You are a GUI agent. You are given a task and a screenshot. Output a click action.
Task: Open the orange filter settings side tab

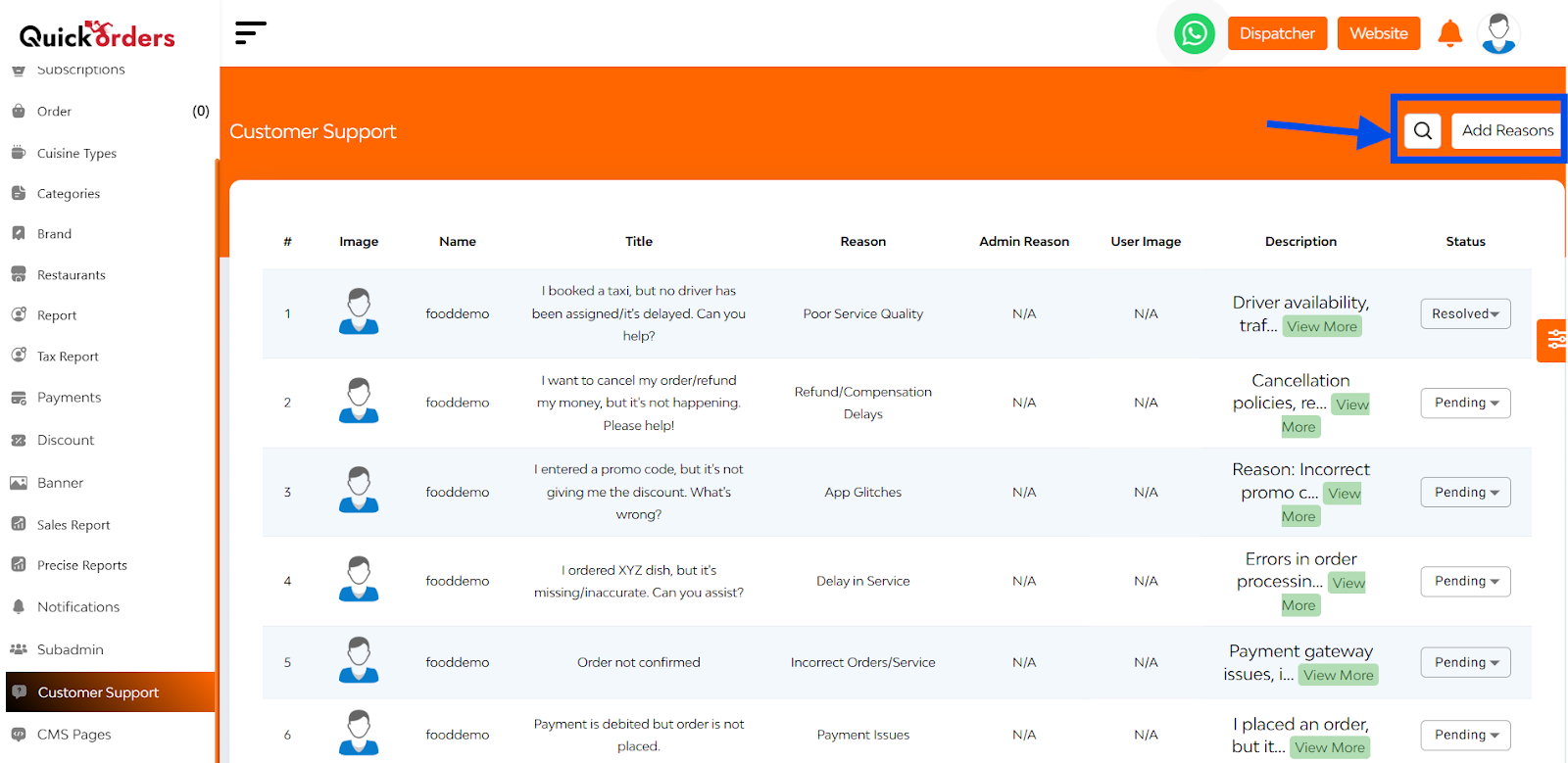coord(1552,340)
